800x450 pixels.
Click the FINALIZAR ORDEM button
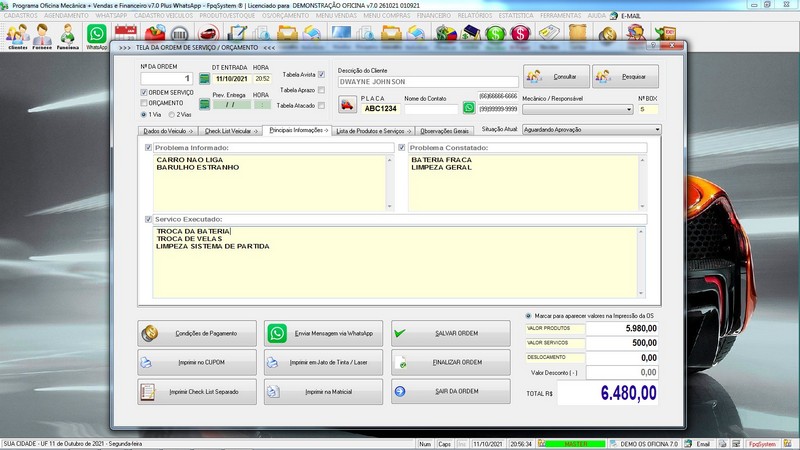coord(451,362)
